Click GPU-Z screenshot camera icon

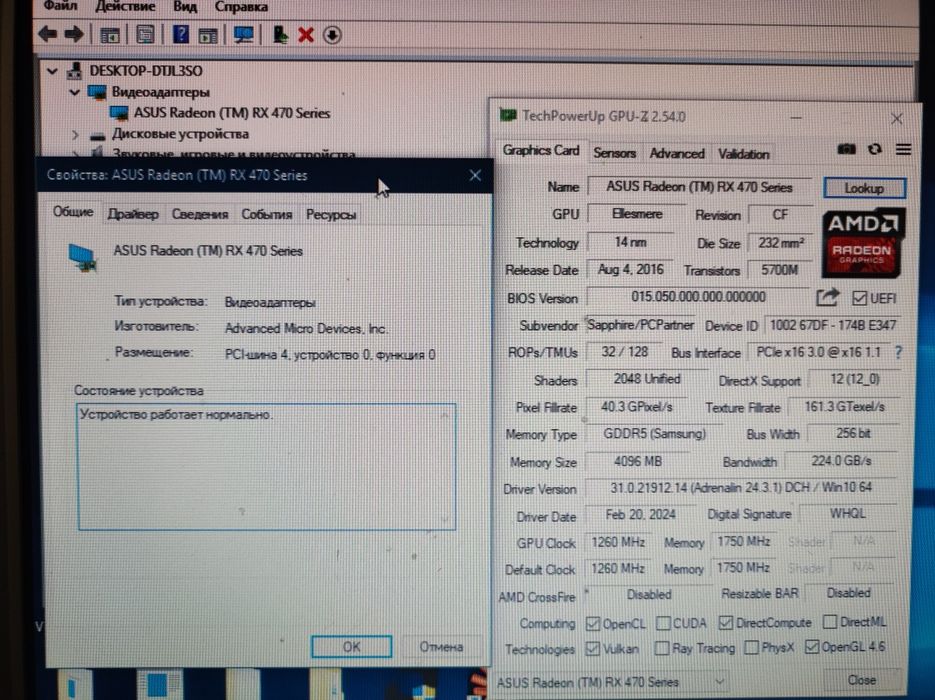[846, 149]
